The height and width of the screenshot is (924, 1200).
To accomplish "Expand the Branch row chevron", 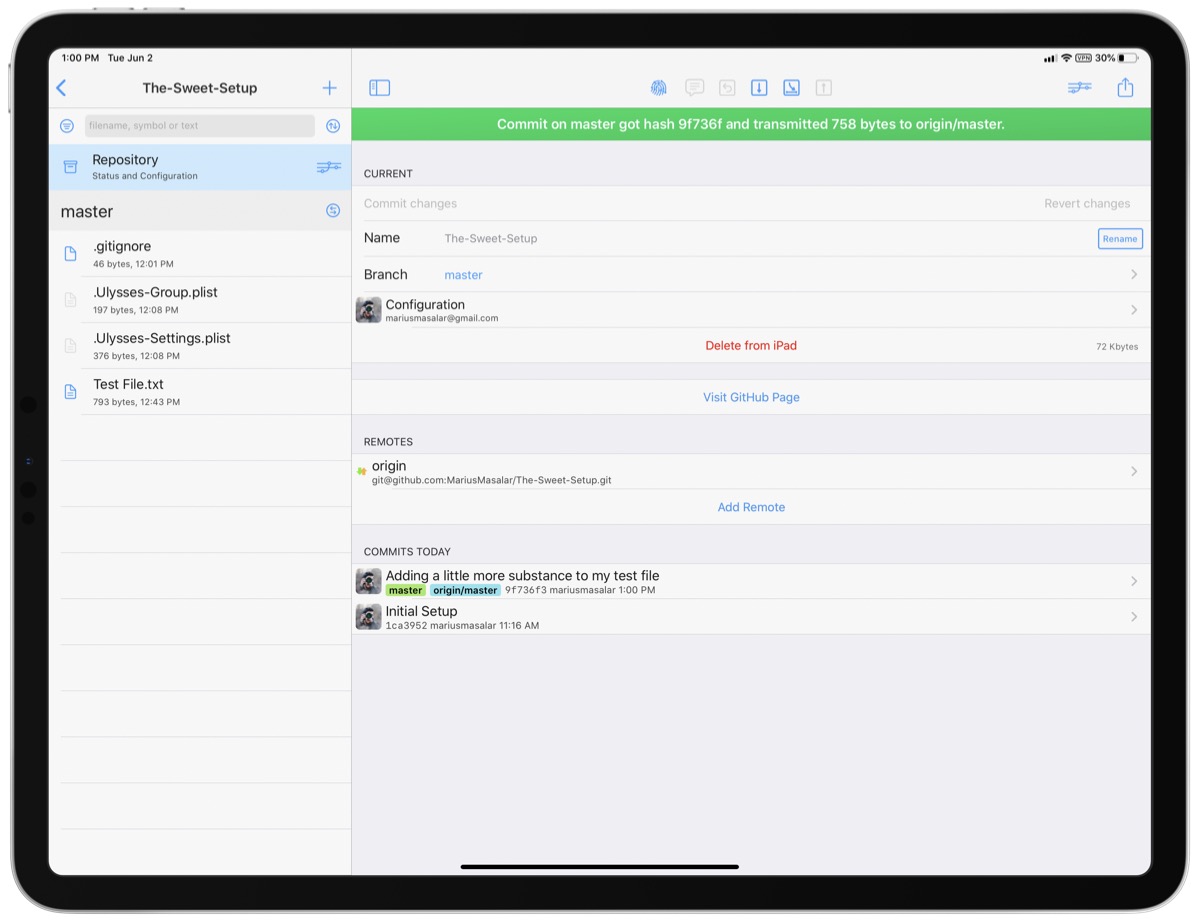I will (1134, 274).
